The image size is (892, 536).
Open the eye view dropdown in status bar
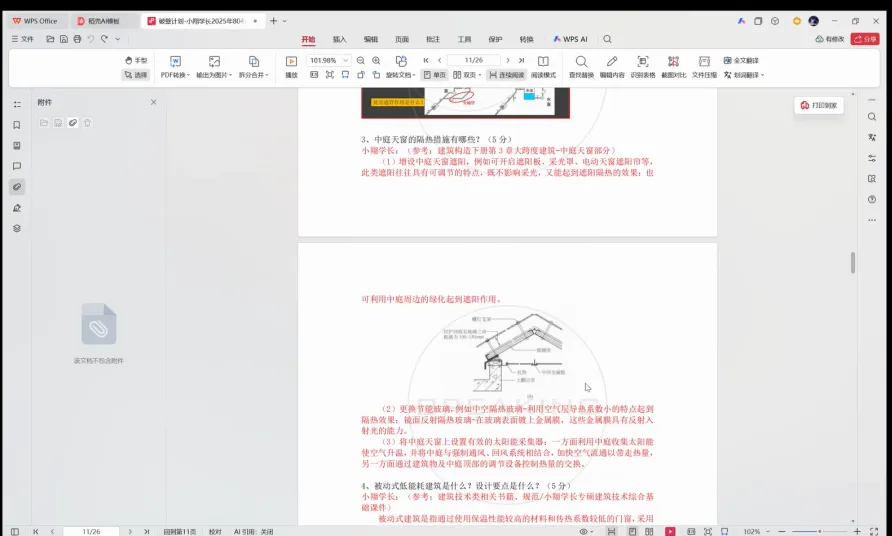coord(587,531)
